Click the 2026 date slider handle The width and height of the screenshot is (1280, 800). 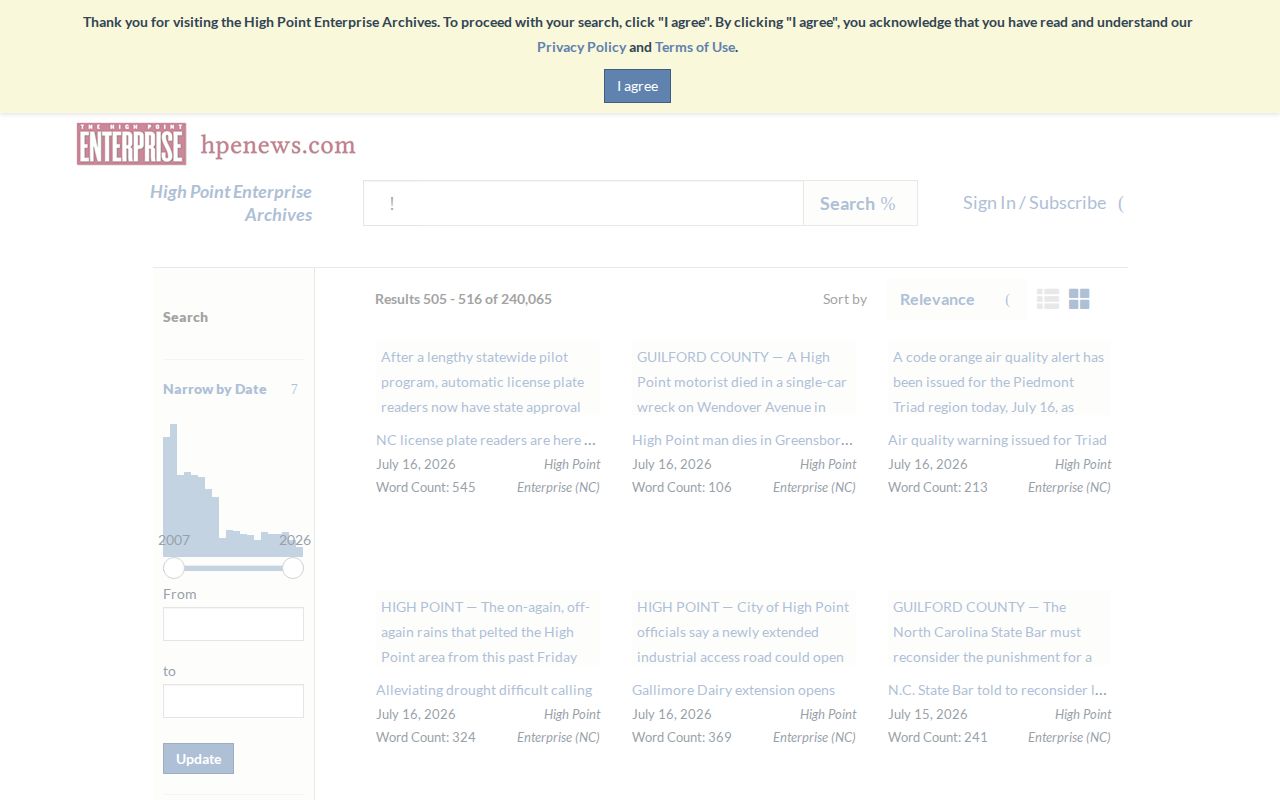293,568
